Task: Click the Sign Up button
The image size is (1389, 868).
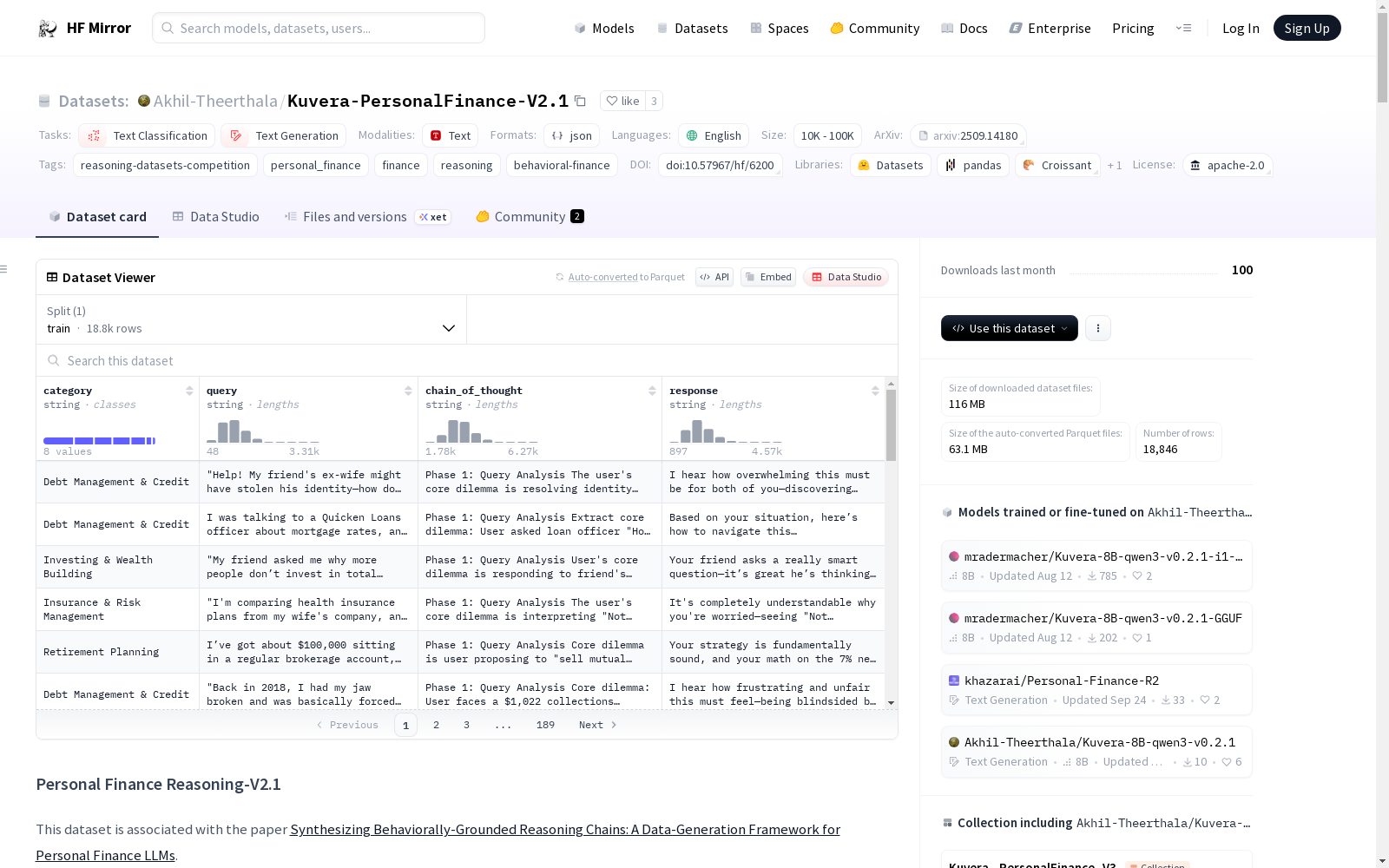Action: click(x=1307, y=28)
